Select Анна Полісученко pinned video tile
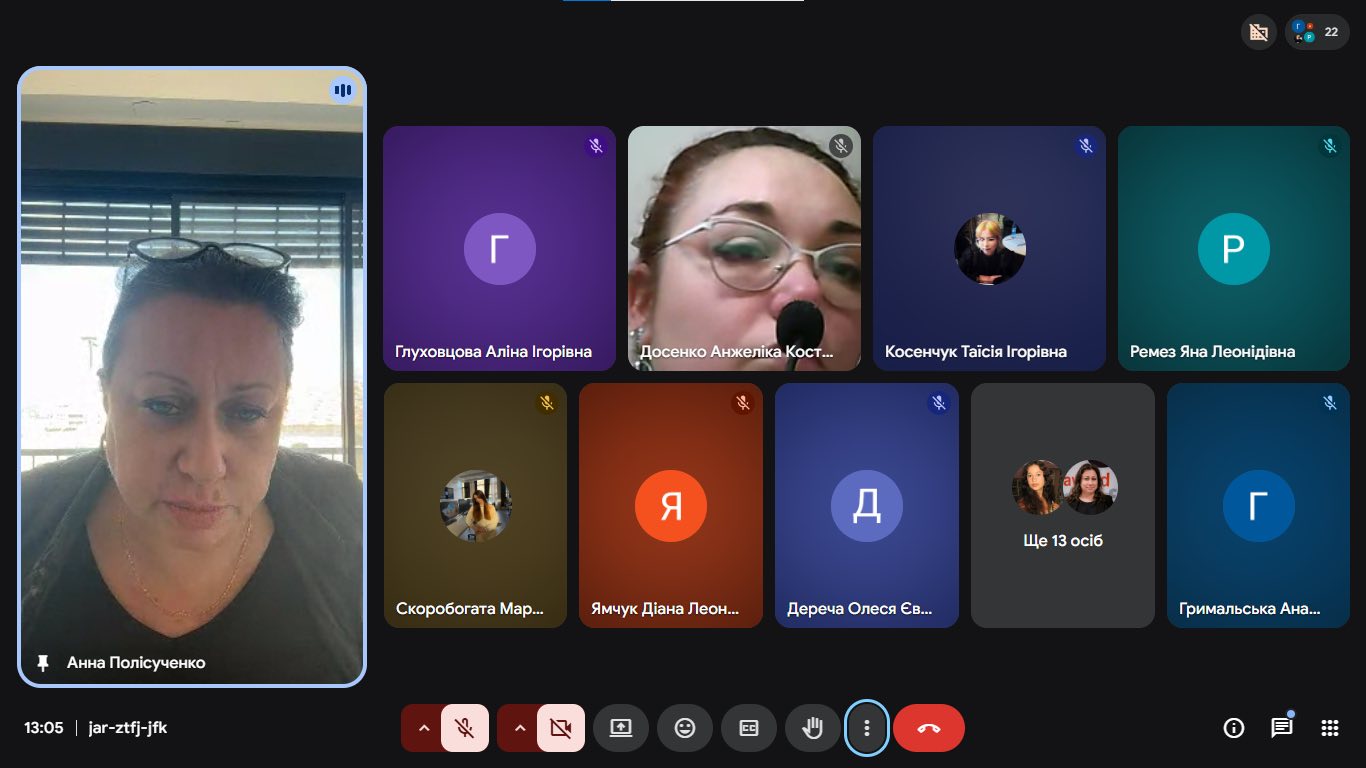 [192, 376]
